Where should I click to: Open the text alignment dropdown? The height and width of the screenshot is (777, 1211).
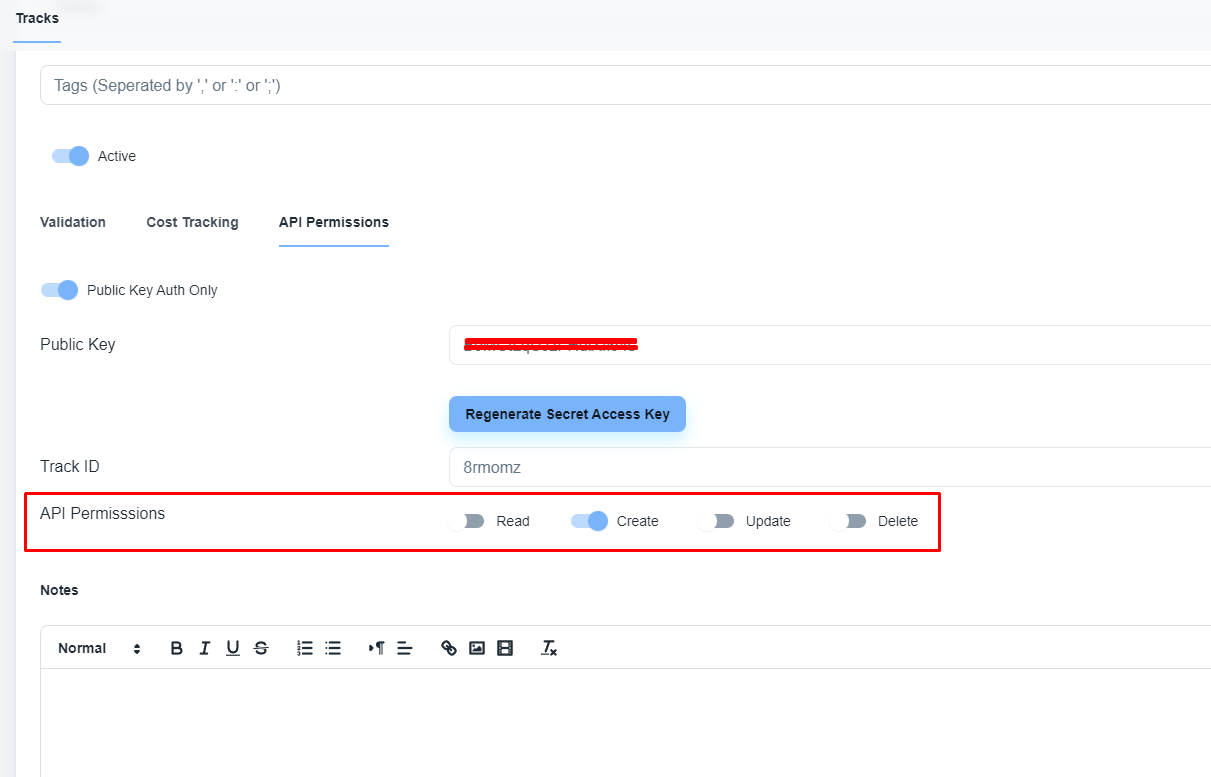point(405,648)
